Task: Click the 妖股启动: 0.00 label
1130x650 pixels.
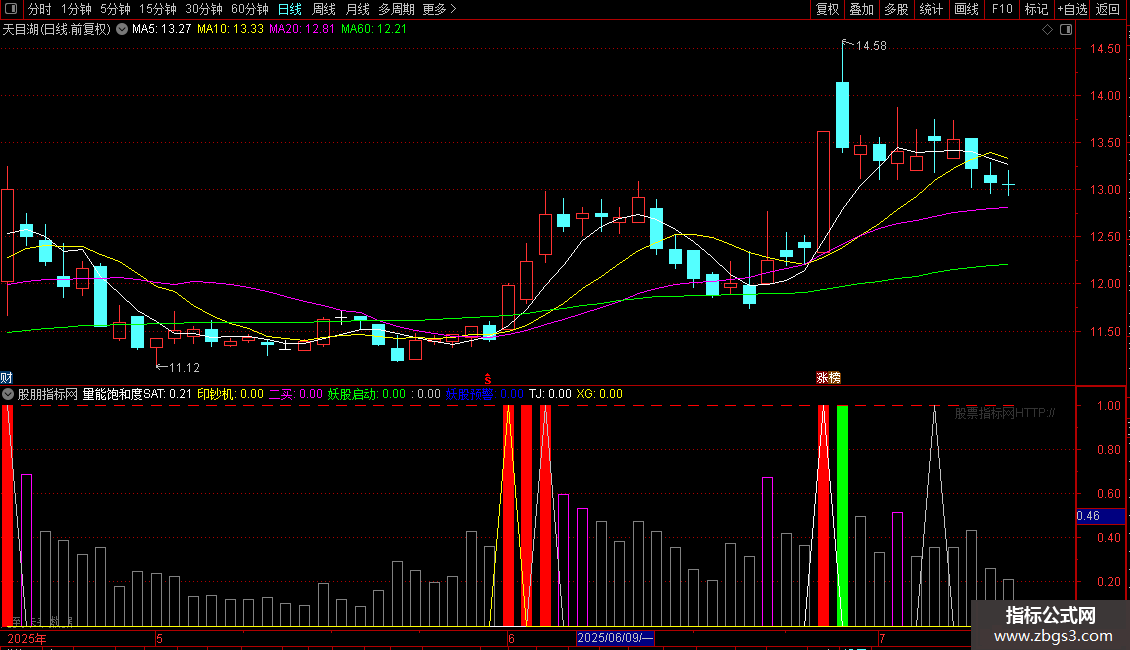Action: pos(367,394)
